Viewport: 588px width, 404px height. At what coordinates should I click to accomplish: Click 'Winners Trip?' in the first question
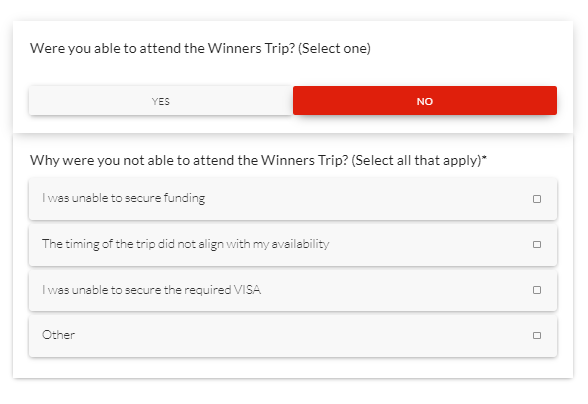point(252,48)
